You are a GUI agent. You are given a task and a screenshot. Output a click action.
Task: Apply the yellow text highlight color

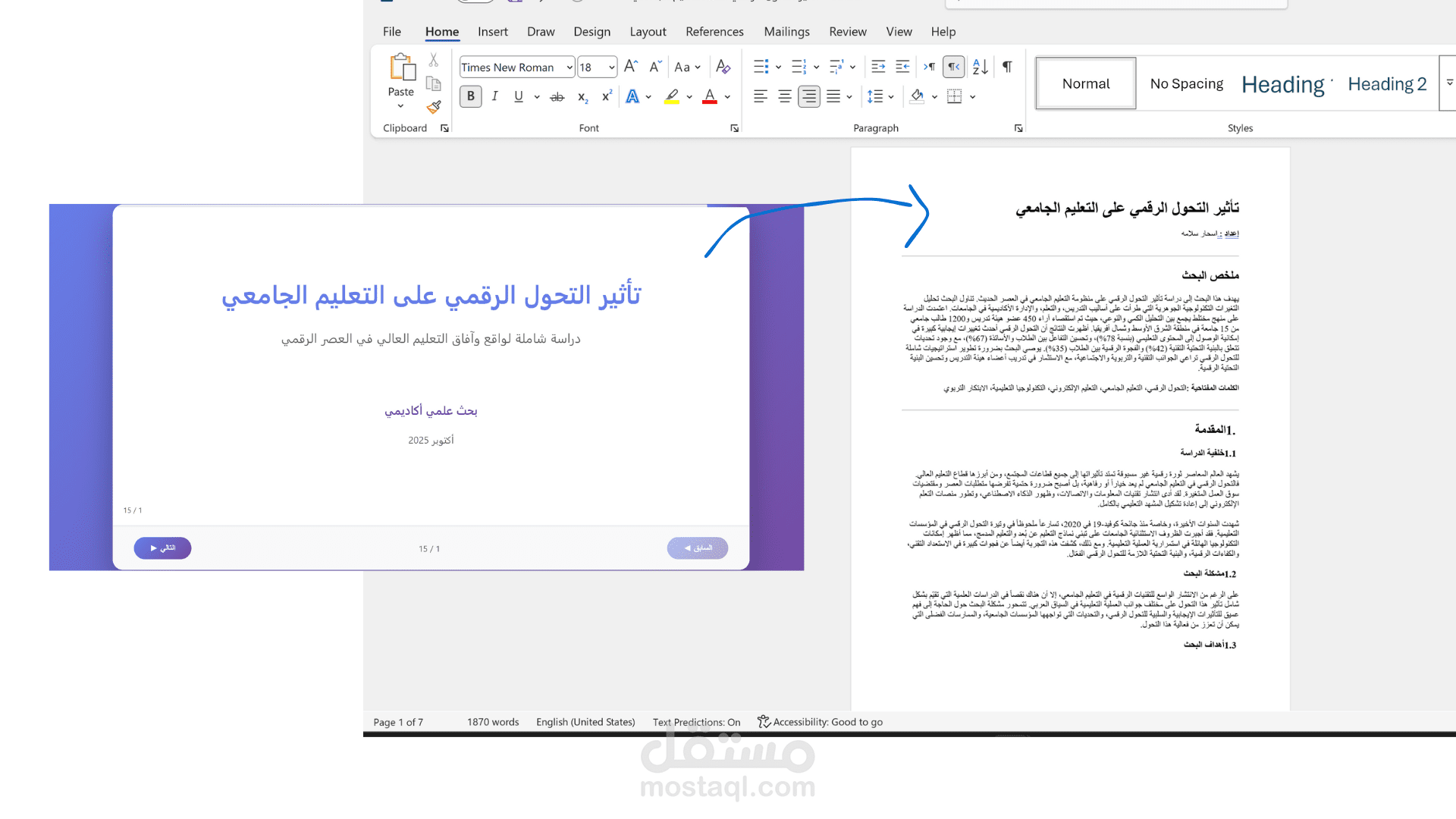click(x=672, y=97)
